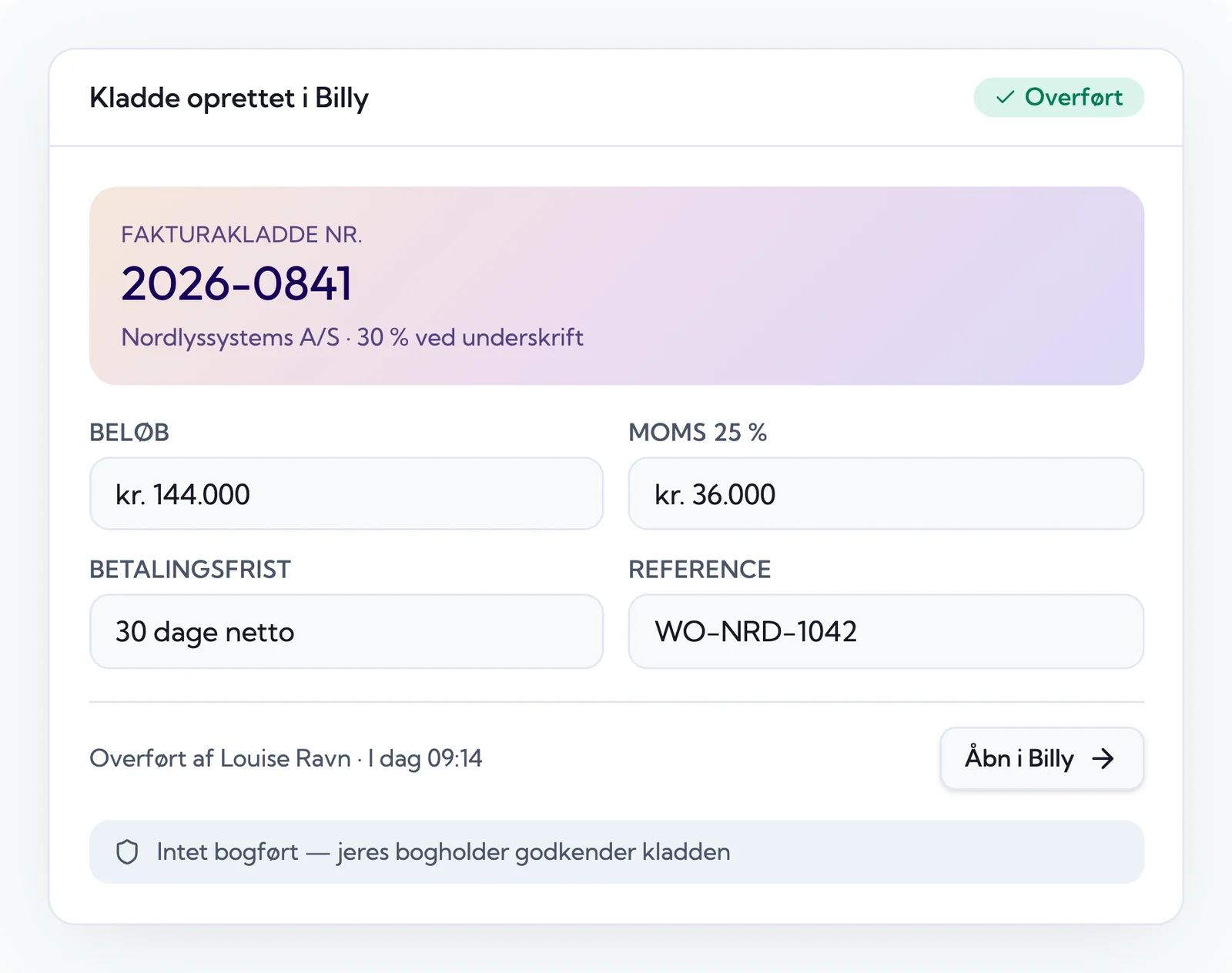
Task: Click the MOMS 25 % label
Action: pyautogui.click(x=698, y=433)
